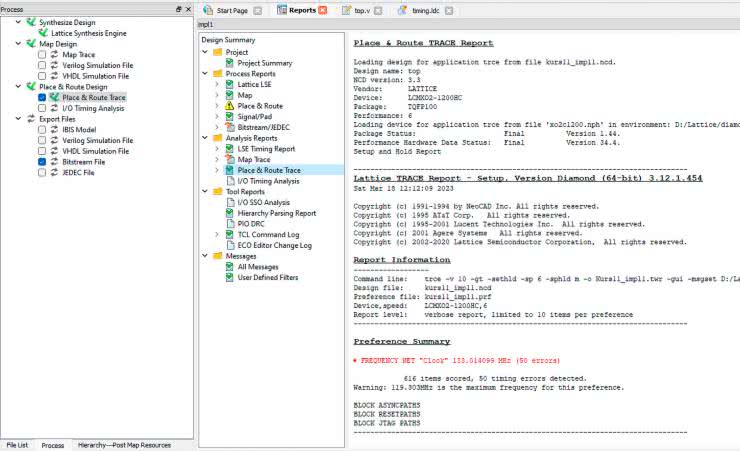740x451 pixels.
Task: Open the Place & Route warning report icon
Action: click(229, 105)
